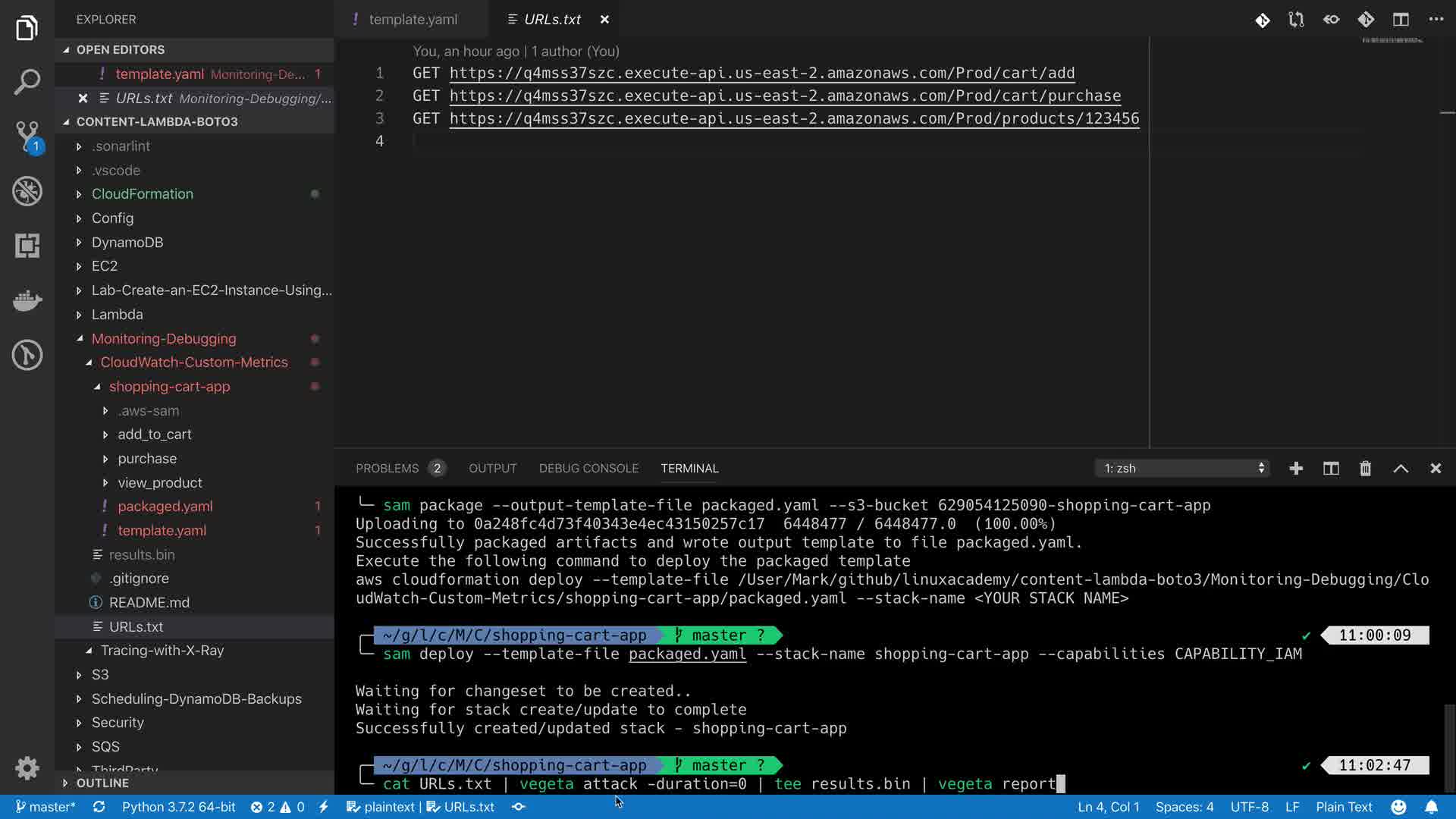Open the Docker view in activity bar
1456x819 pixels.
point(27,300)
